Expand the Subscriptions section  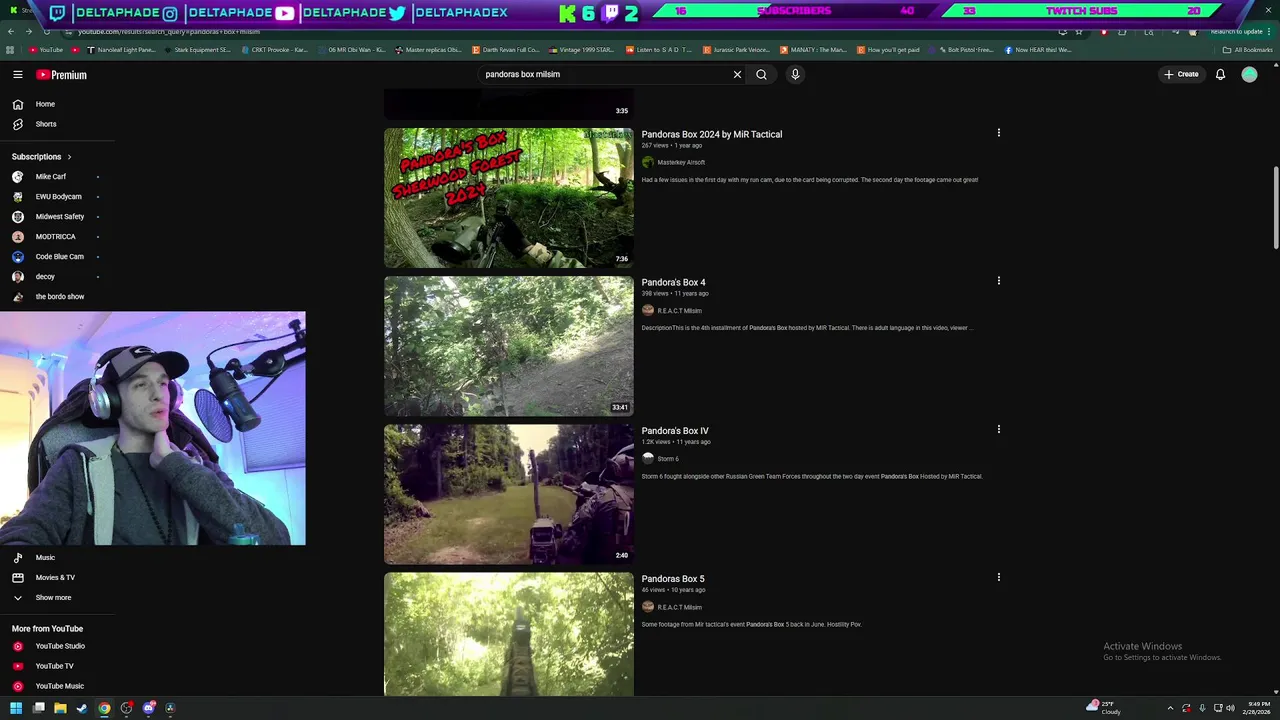click(x=42, y=157)
